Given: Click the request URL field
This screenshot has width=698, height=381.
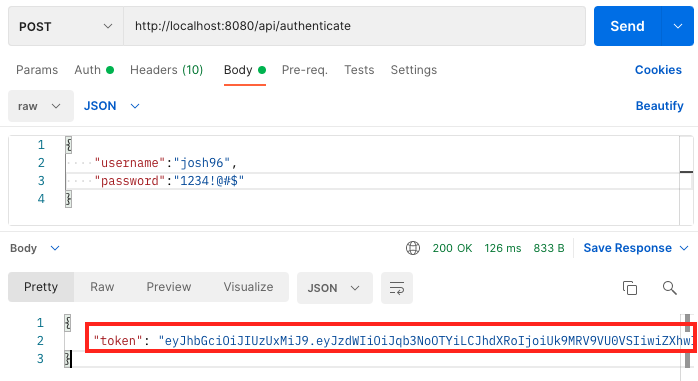Looking at the screenshot, I should pos(354,26).
